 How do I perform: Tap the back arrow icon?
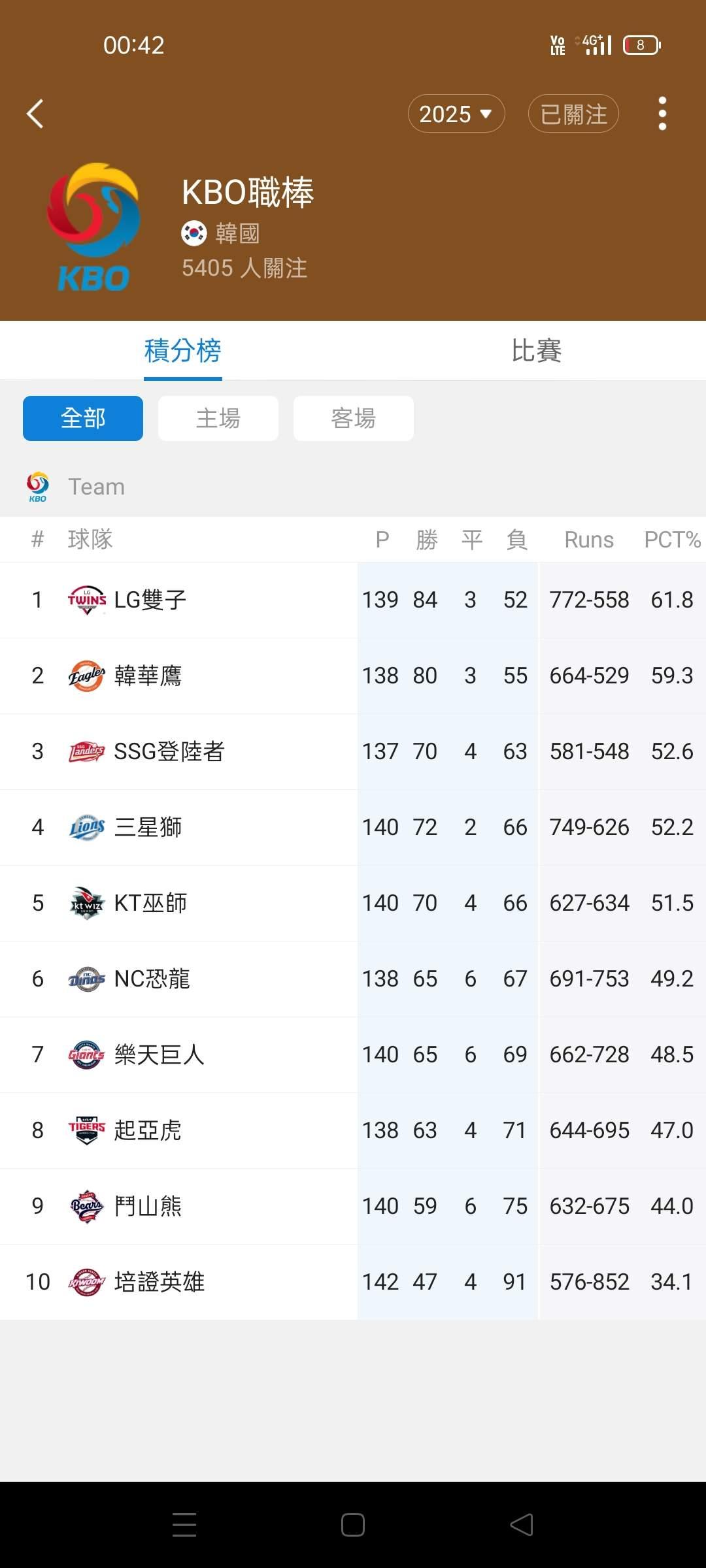pyautogui.click(x=35, y=114)
